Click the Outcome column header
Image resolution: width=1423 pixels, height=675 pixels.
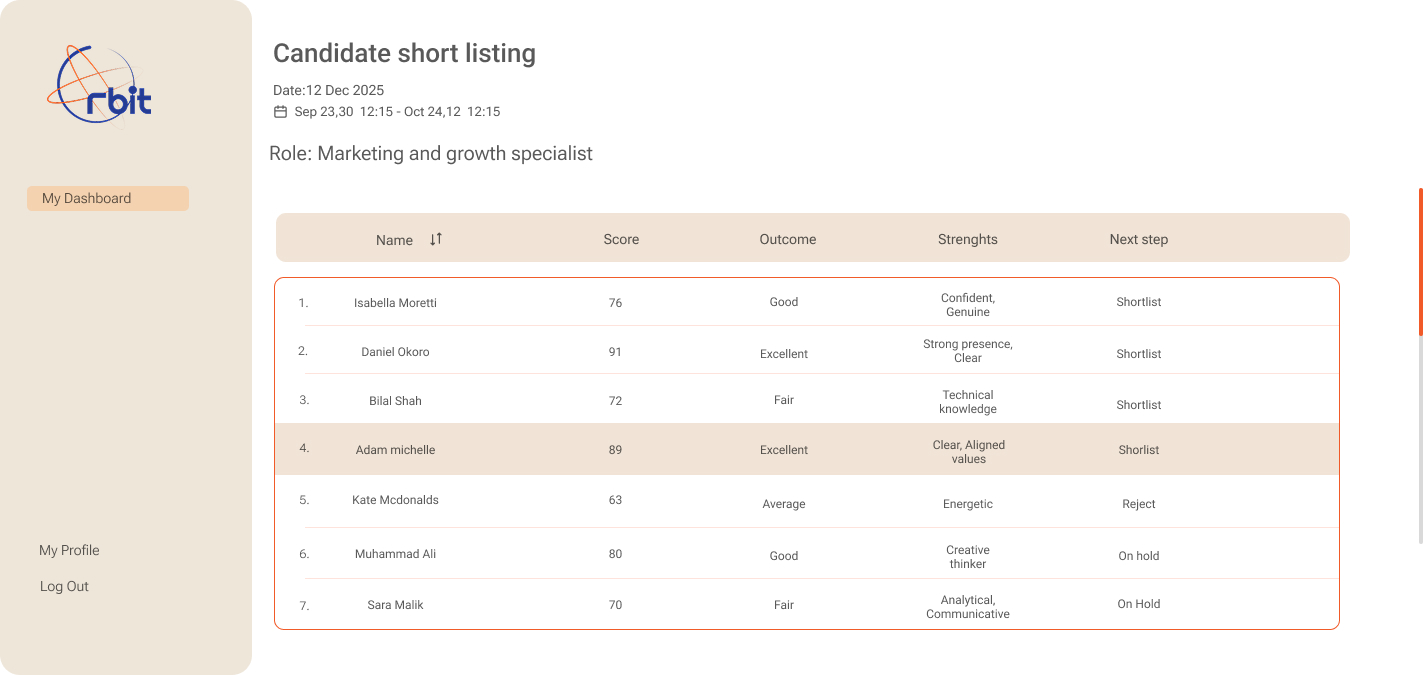tap(787, 239)
